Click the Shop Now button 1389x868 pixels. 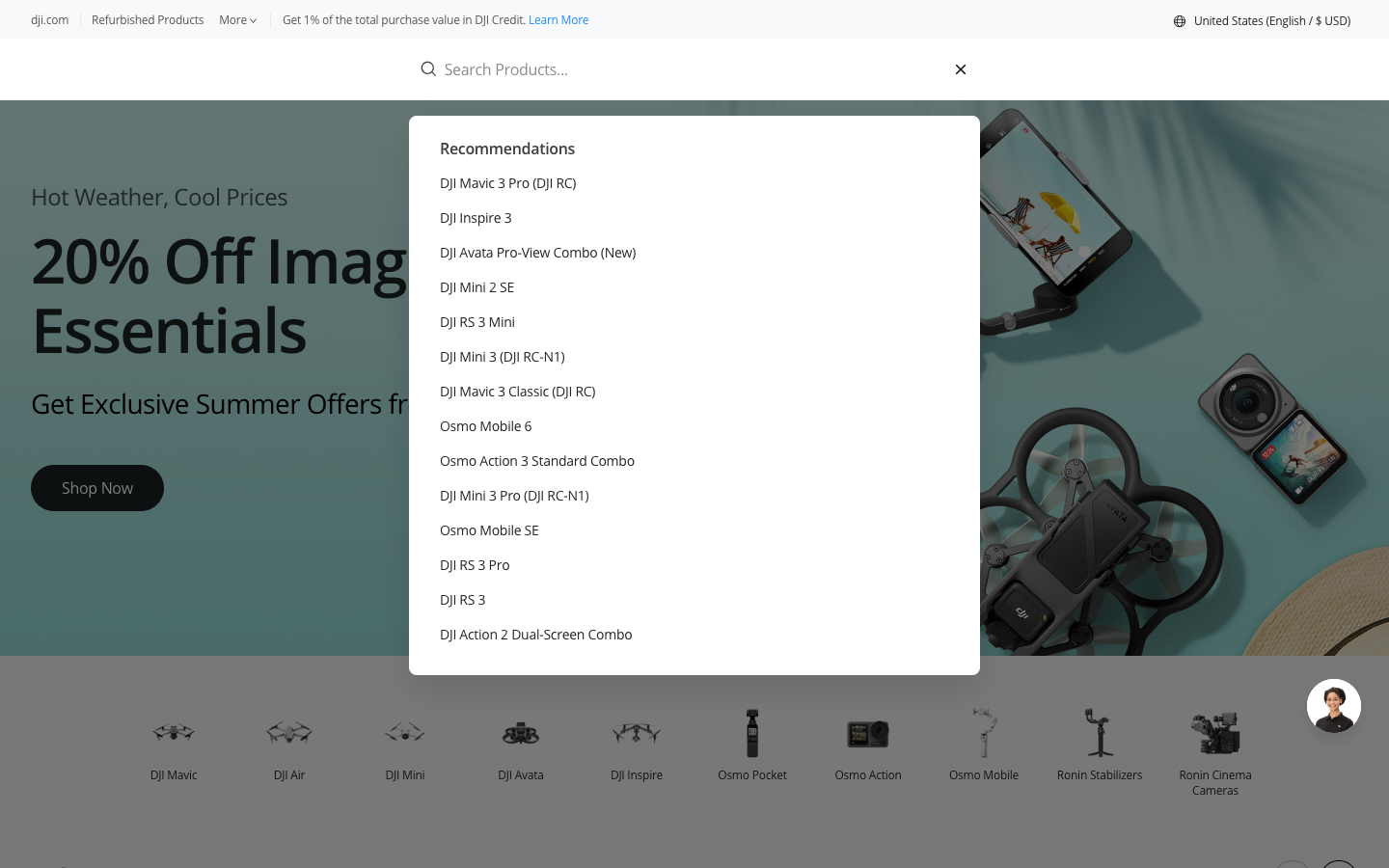(x=97, y=488)
